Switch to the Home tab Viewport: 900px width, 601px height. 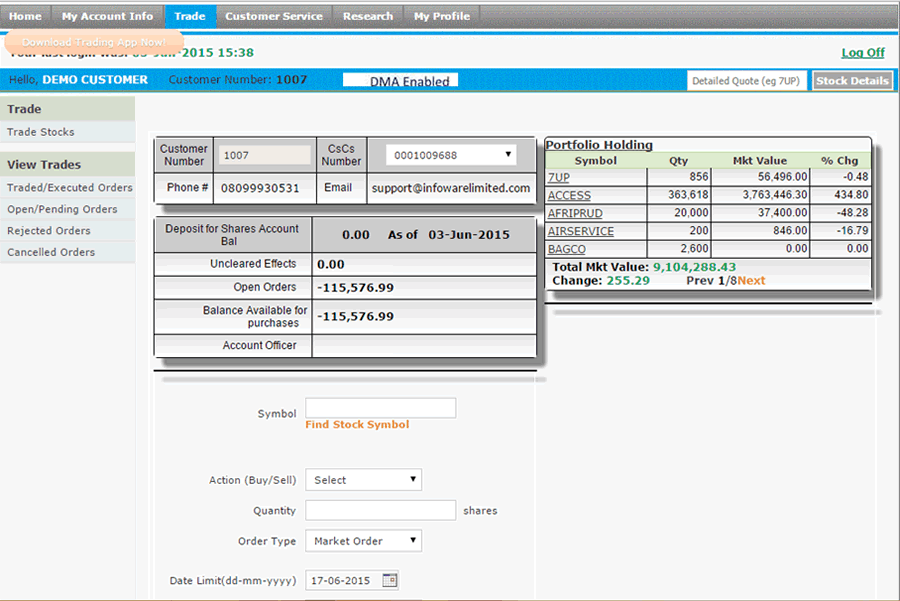(26, 16)
